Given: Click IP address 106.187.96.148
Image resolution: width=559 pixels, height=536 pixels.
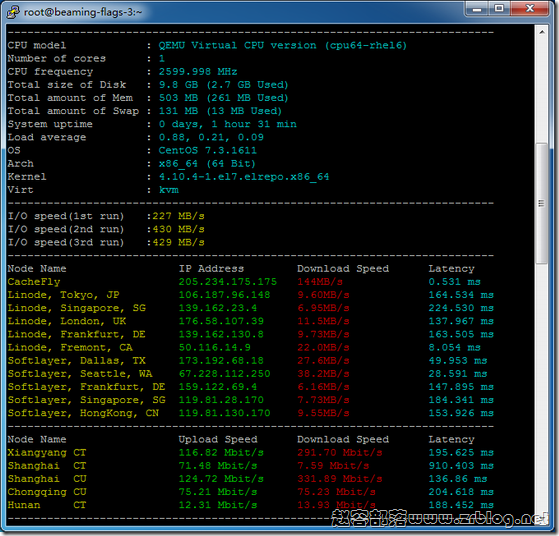Looking at the screenshot, I should click(224, 295).
